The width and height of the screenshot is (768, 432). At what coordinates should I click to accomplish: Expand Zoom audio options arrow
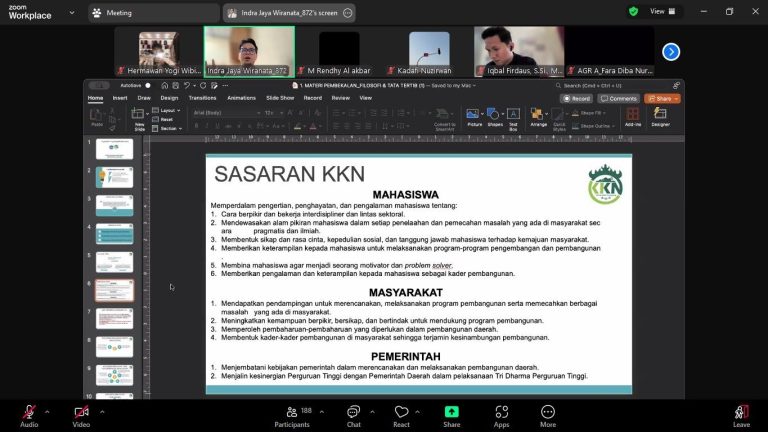(x=47, y=412)
